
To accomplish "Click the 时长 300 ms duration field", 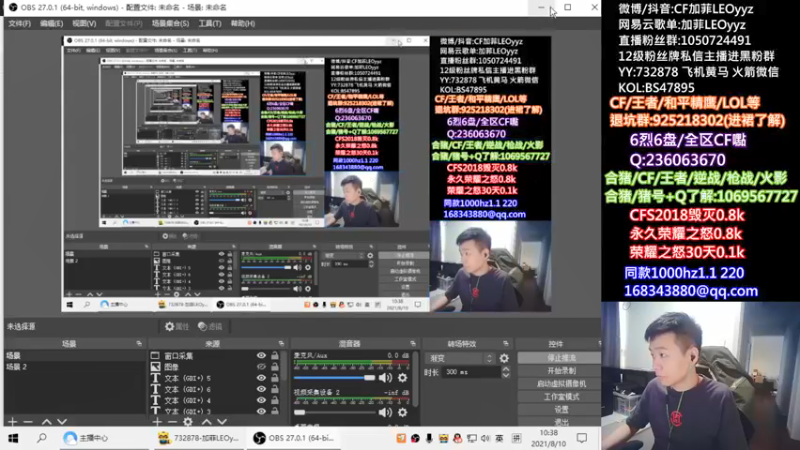I will [x=471, y=372].
